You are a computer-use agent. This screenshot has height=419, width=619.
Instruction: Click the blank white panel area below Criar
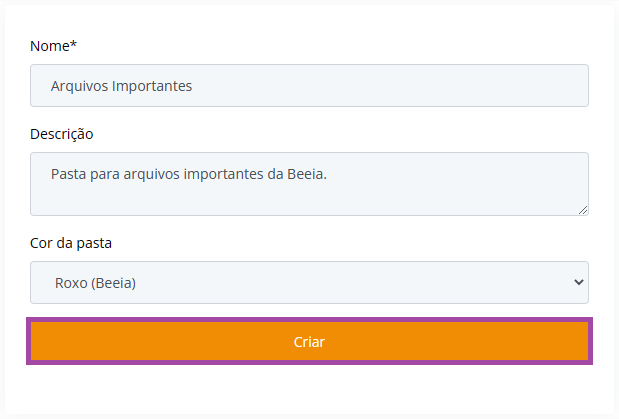coord(309,389)
